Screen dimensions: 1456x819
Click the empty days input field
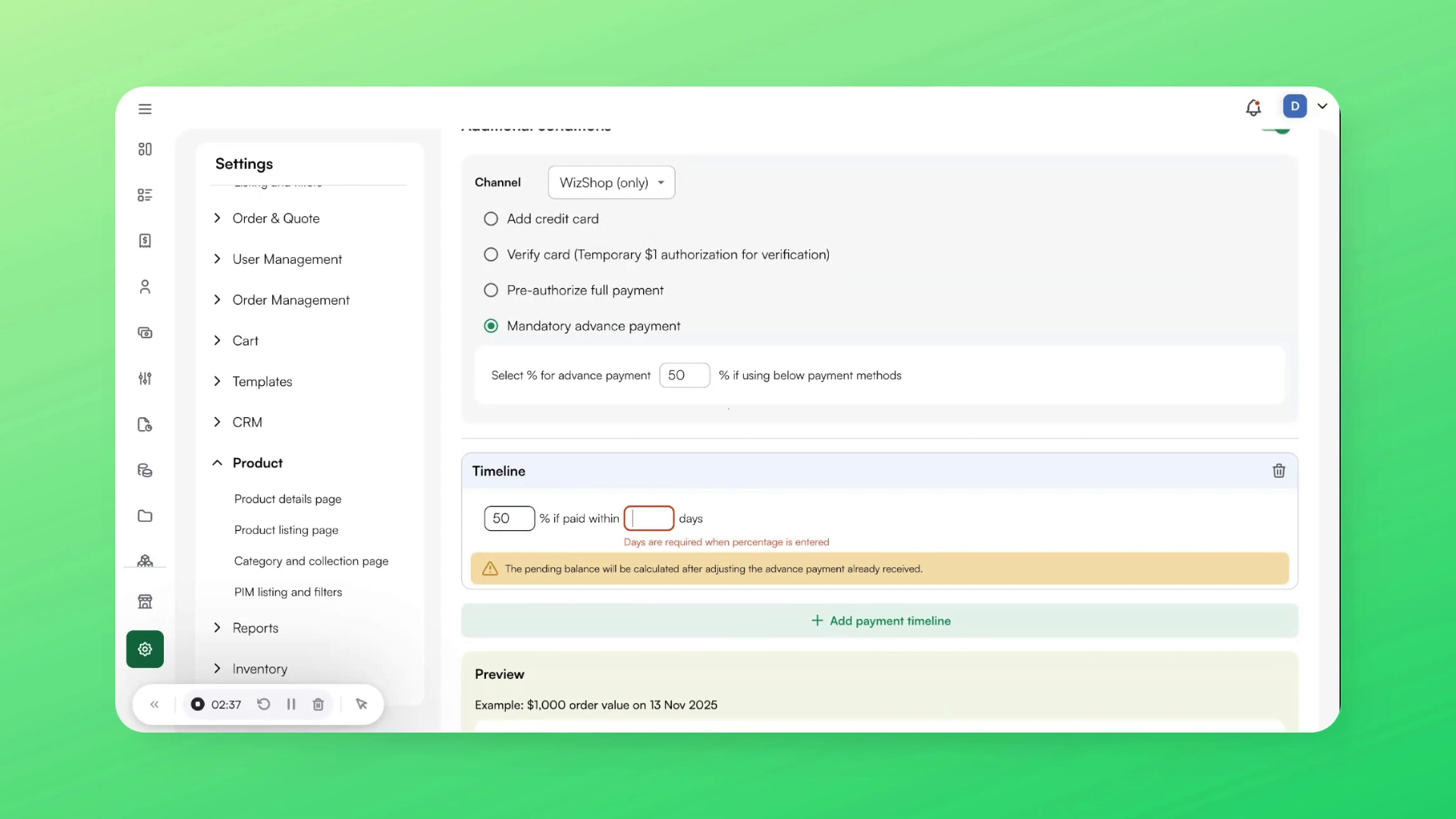[x=648, y=518]
